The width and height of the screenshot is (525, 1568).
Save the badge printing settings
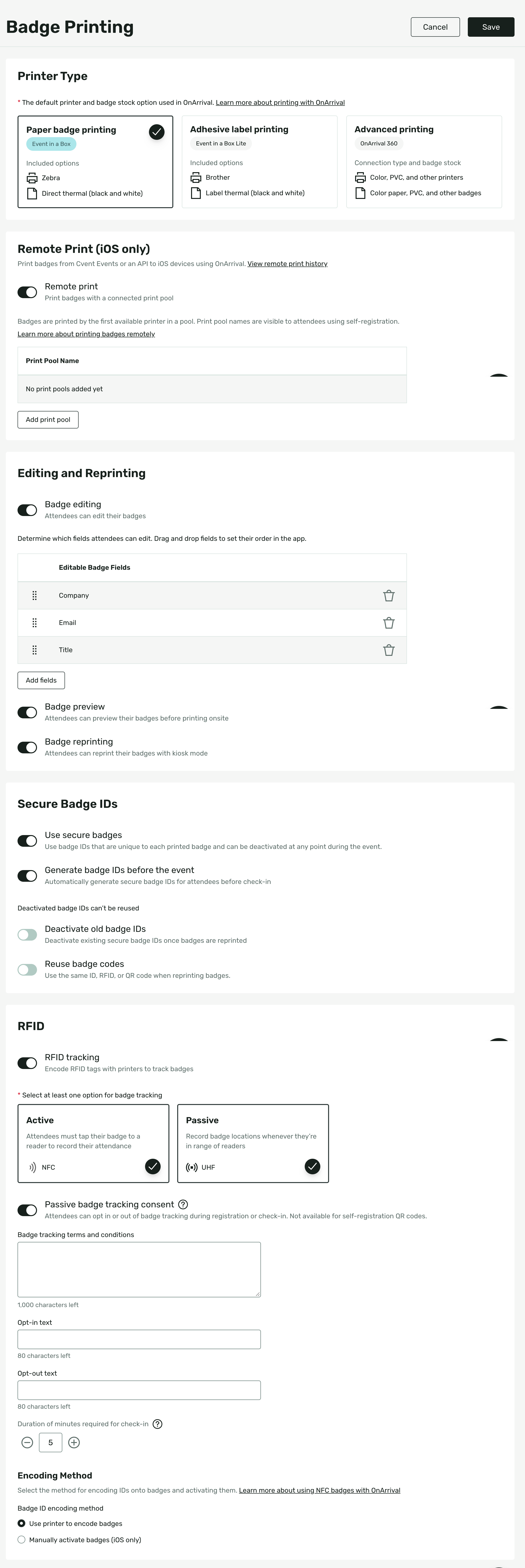click(491, 27)
